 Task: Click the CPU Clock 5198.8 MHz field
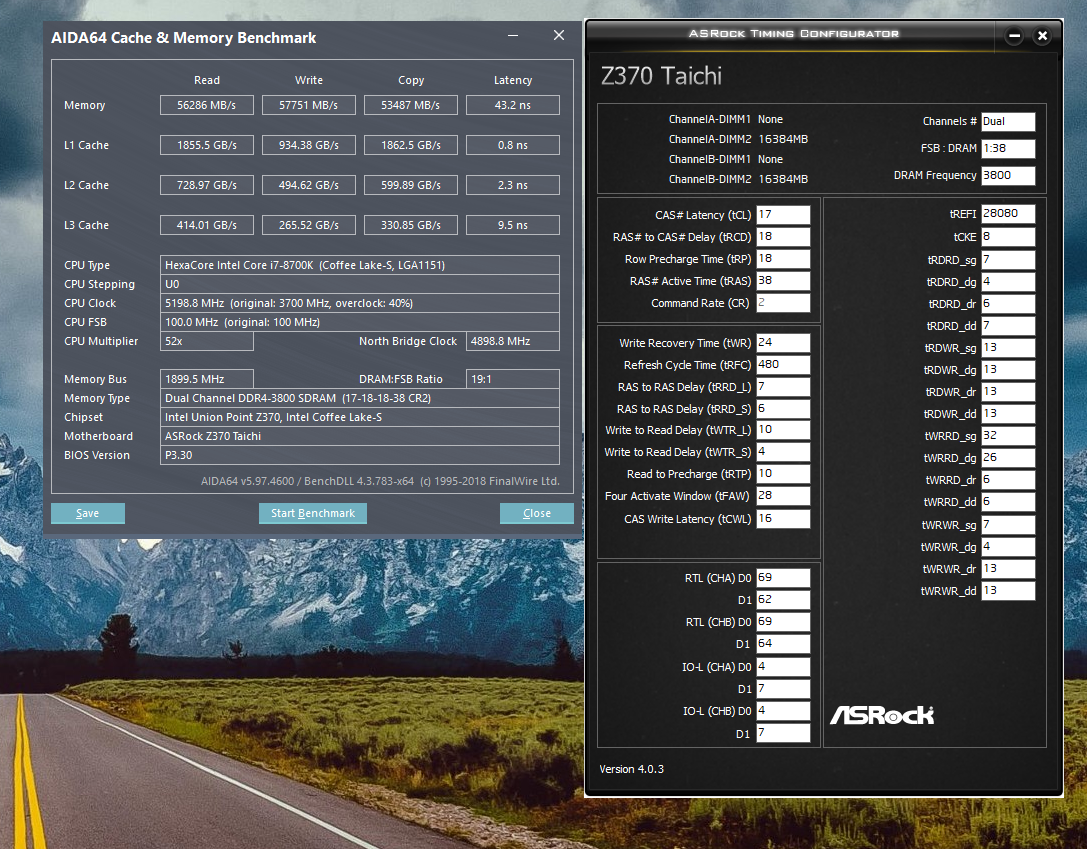[360, 303]
